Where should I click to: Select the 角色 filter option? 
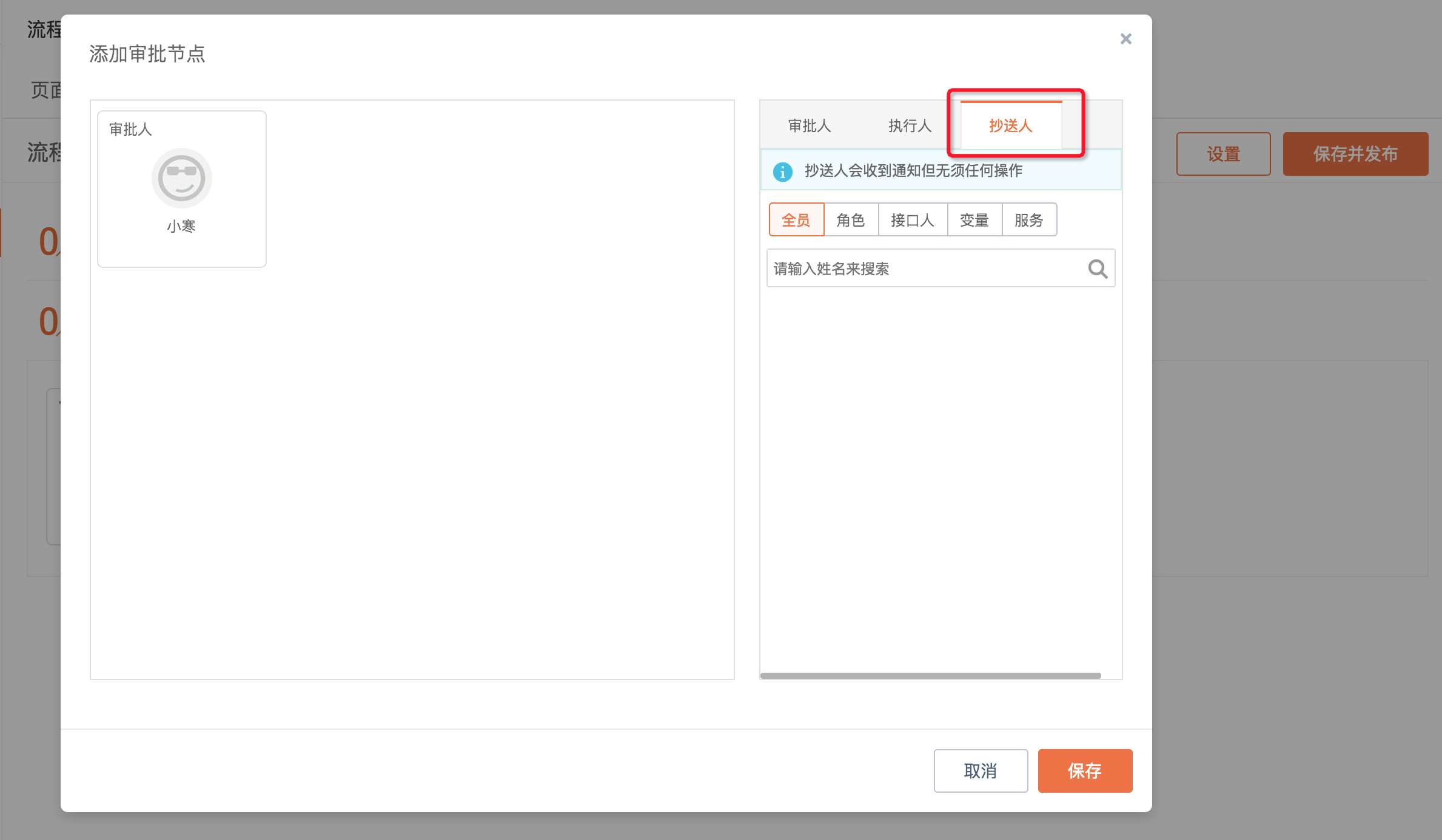tap(851, 220)
